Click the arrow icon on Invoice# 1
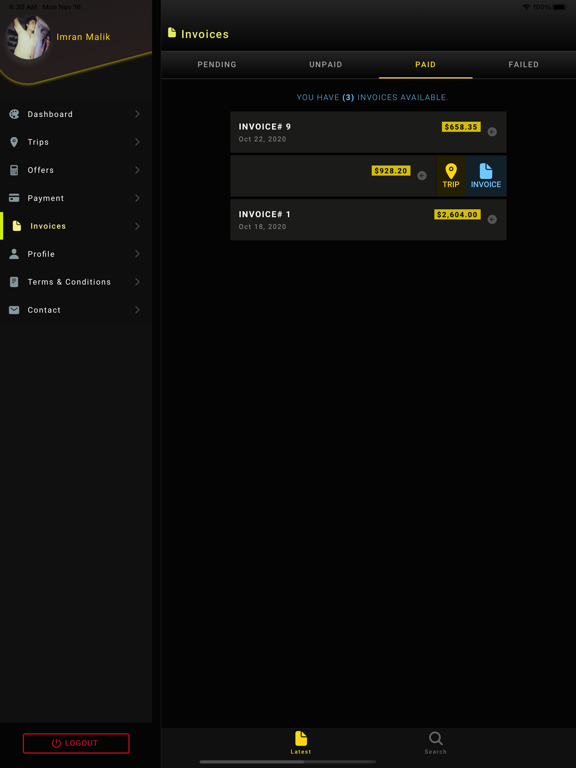This screenshot has width=576, height=768. click(x=492, y=219)
